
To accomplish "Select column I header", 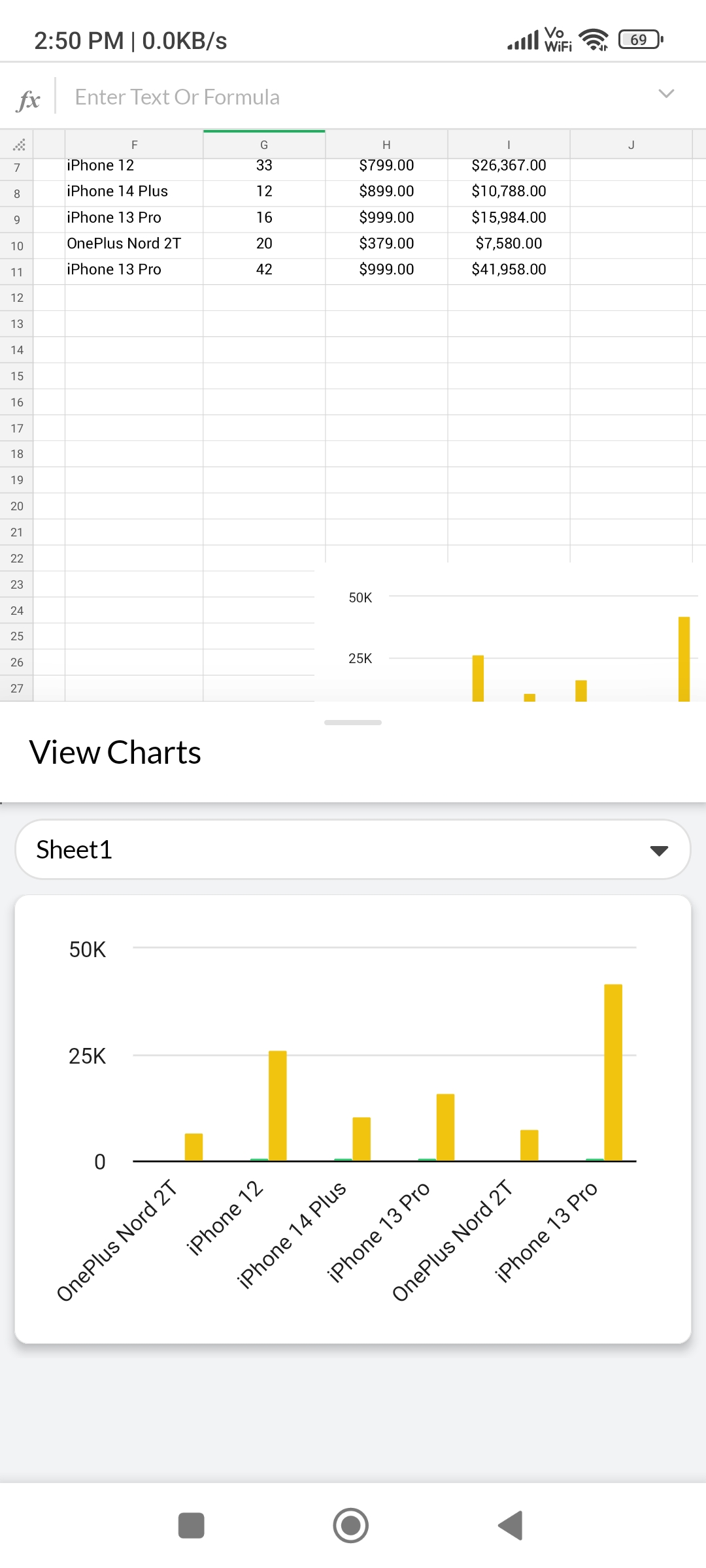I will coord(509,144).
